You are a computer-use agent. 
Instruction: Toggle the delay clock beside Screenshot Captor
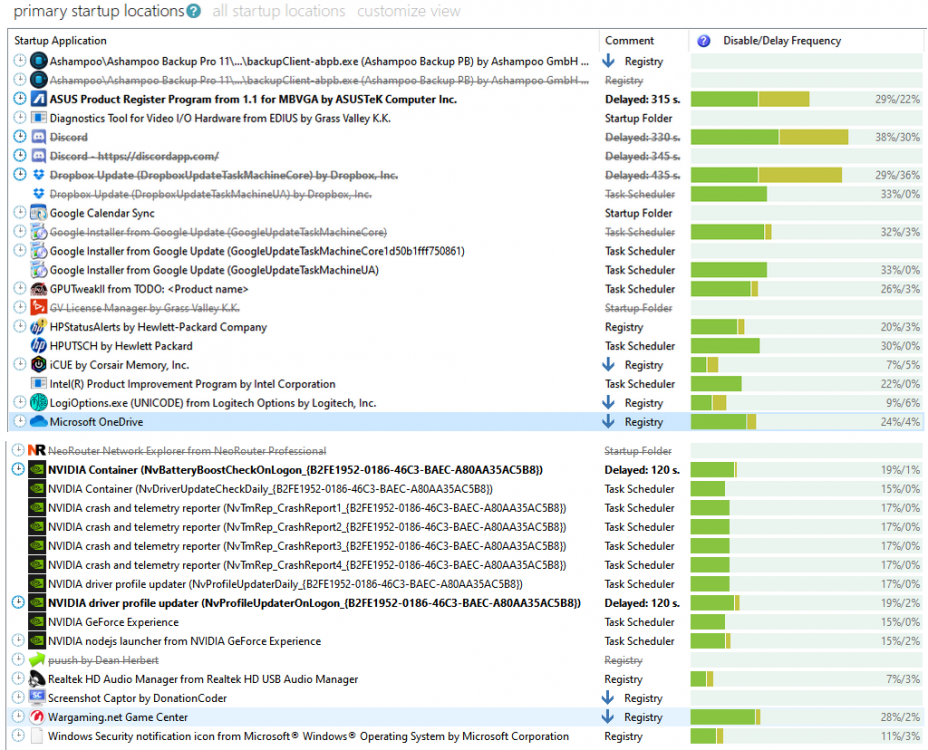(x=19, y=698)
